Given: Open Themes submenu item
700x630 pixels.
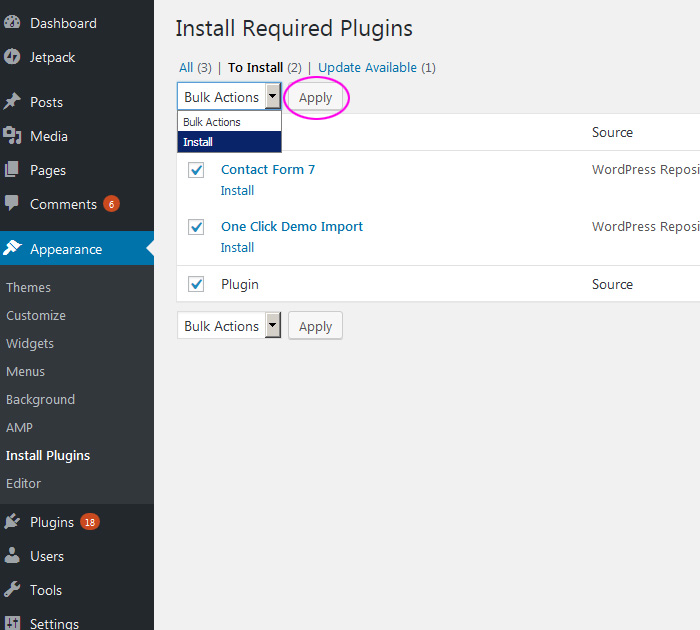Looking at the screenshot, I should 28,287.
